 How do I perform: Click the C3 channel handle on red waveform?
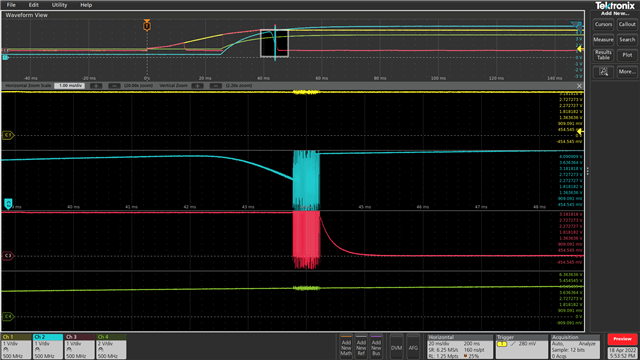[8, 256]
